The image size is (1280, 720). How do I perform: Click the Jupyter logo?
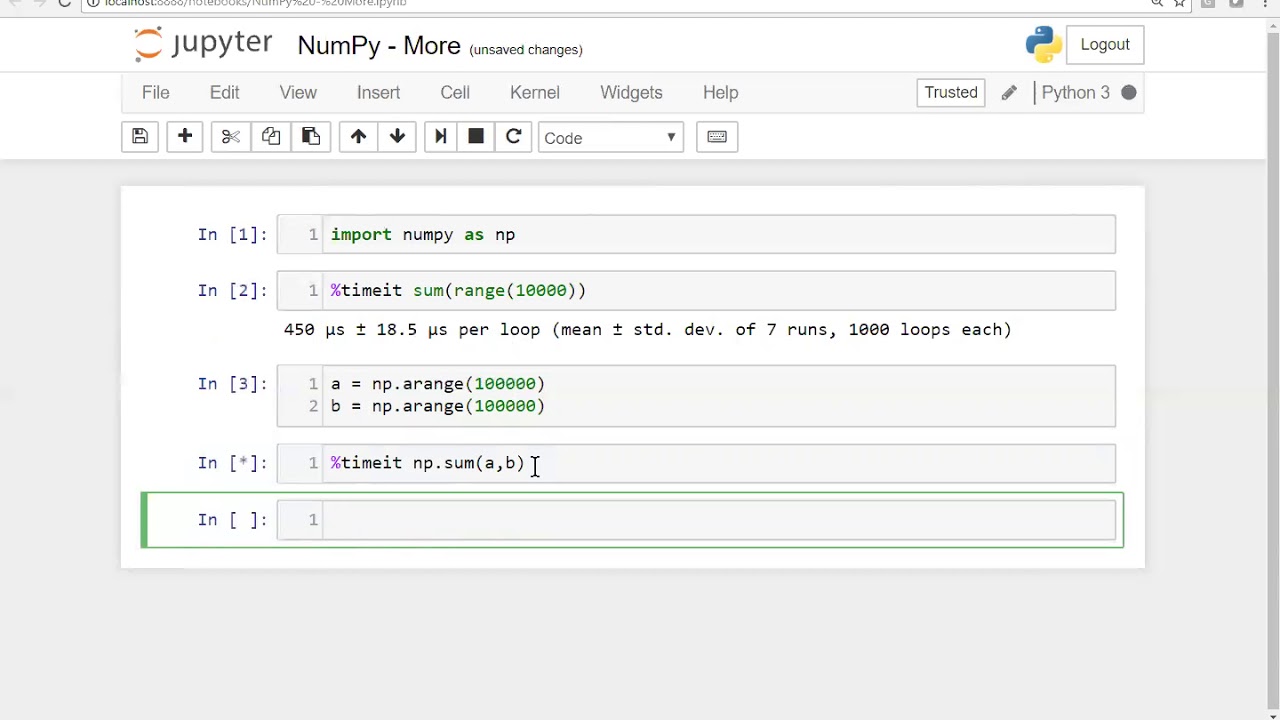tap(203, 44)
